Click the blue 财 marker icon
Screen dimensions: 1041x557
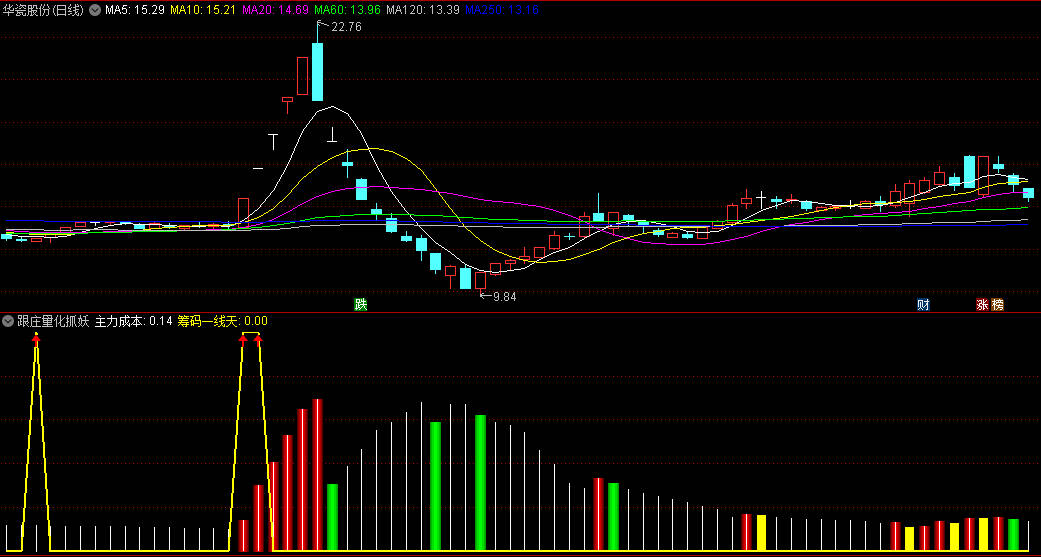pos(923,305)
